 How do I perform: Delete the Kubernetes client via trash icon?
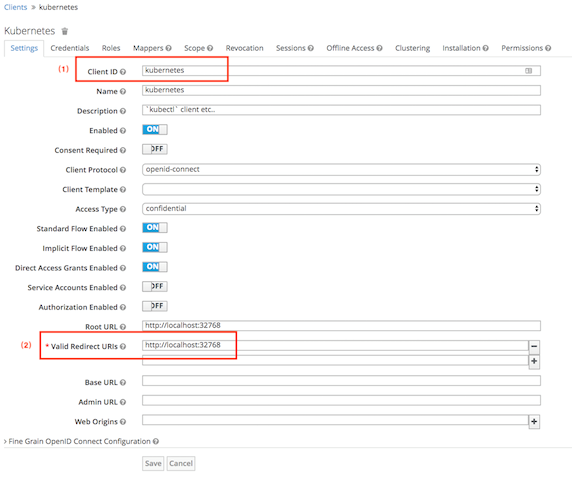(x=65, y=31)
